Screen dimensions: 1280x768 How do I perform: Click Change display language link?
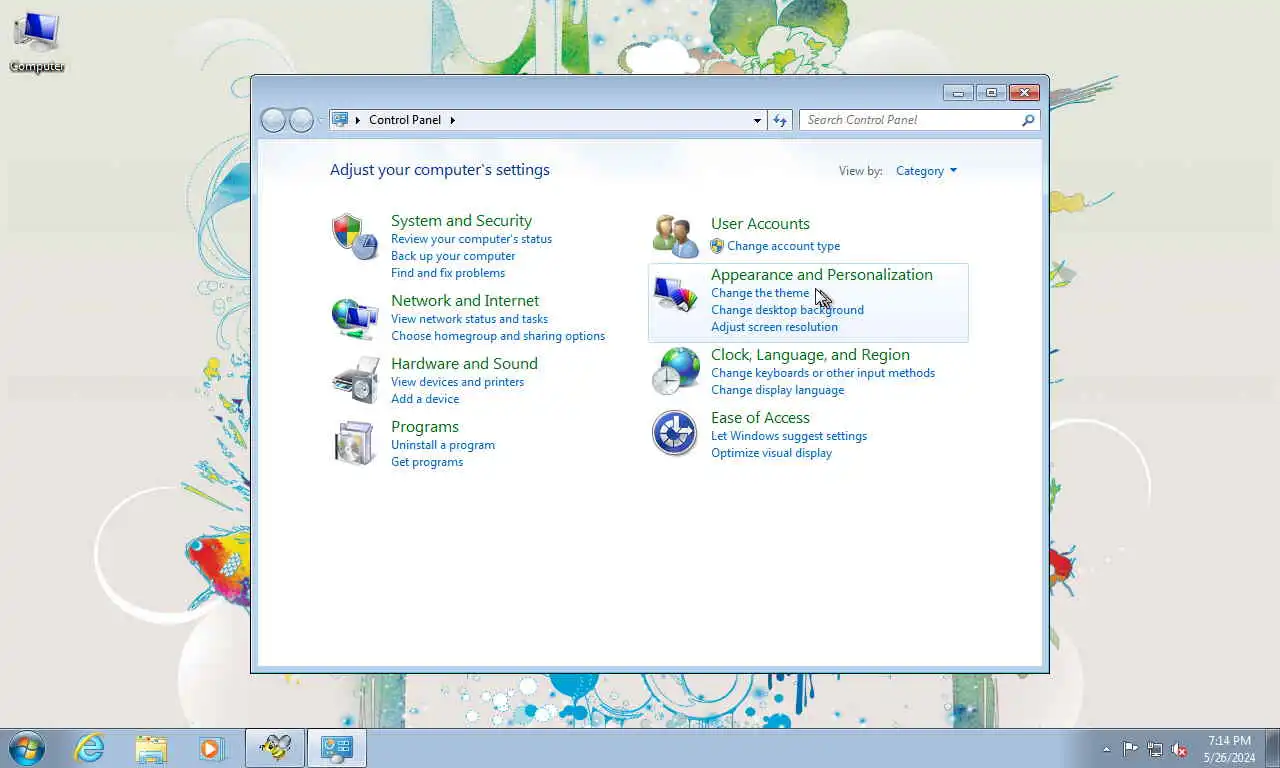click(777, 390)
